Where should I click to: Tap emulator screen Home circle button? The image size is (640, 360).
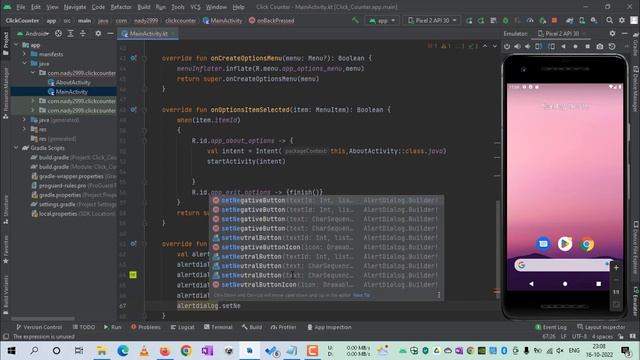coord(565,284)
